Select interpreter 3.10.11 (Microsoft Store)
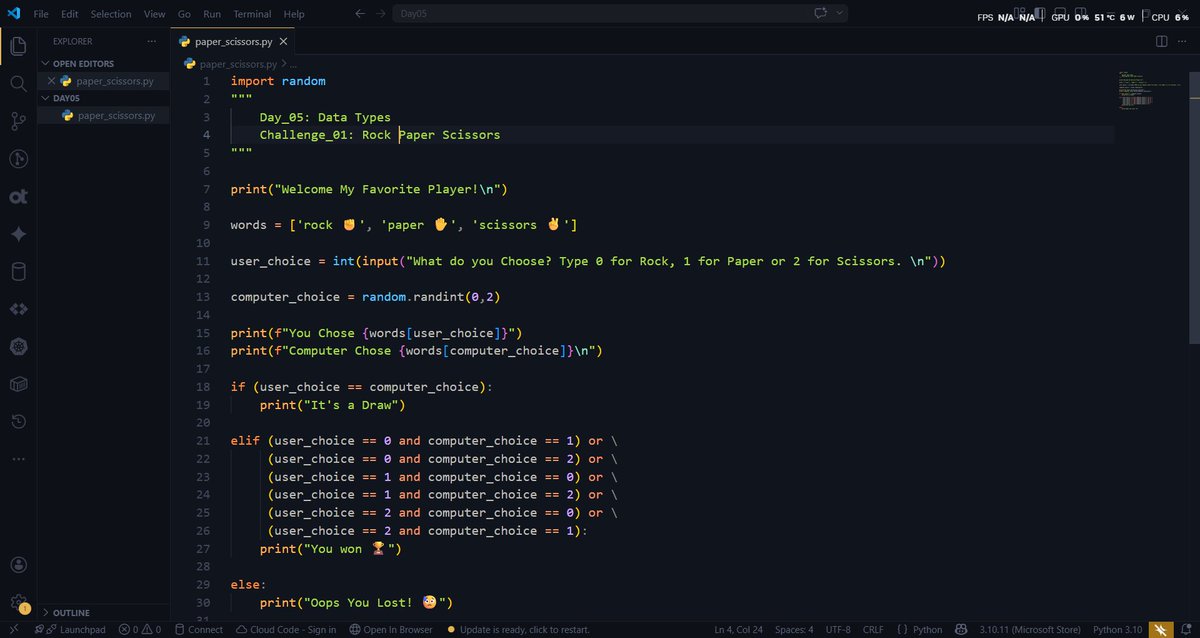 point(1028,629)
